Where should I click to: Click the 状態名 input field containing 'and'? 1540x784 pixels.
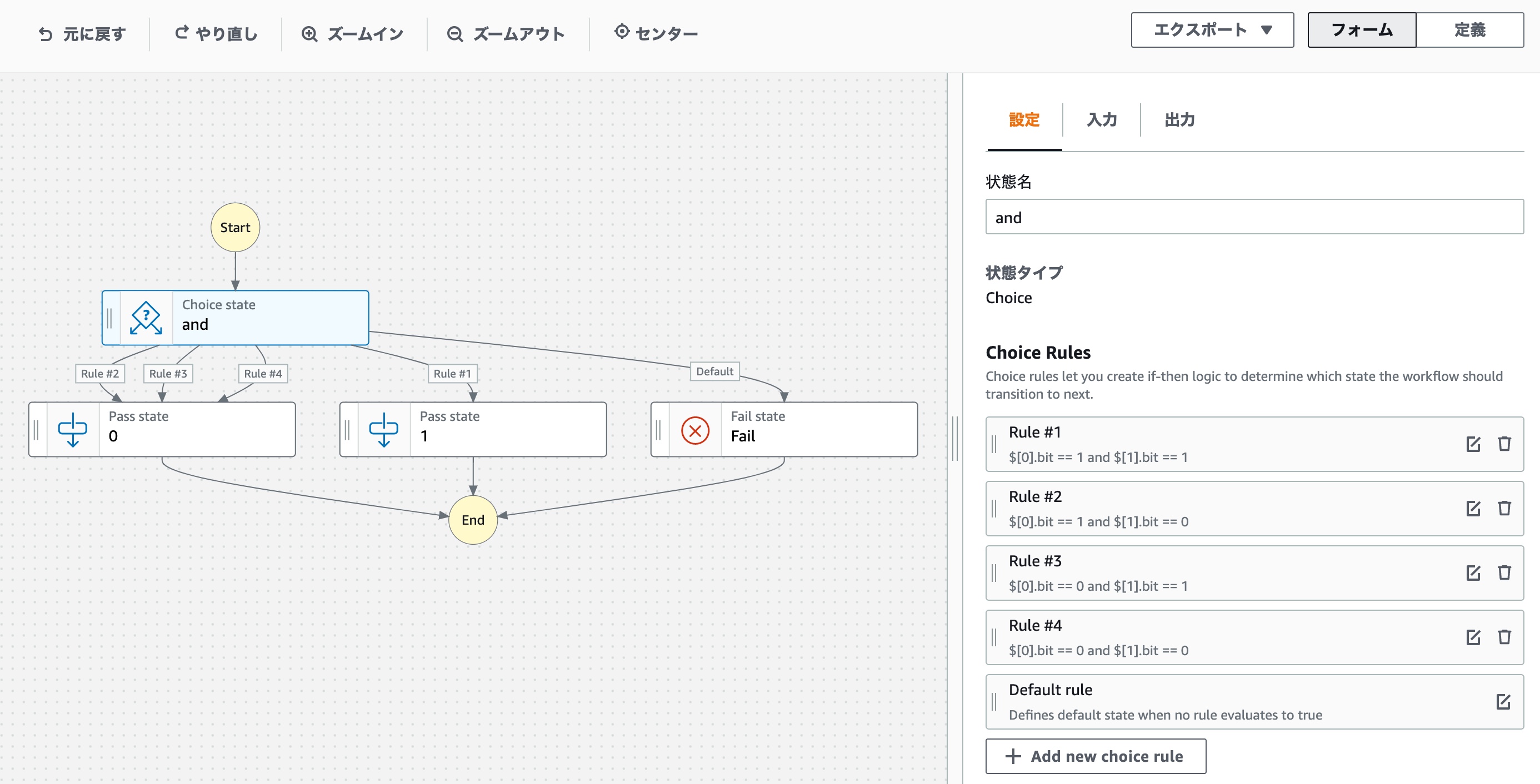pos(1254,217)
